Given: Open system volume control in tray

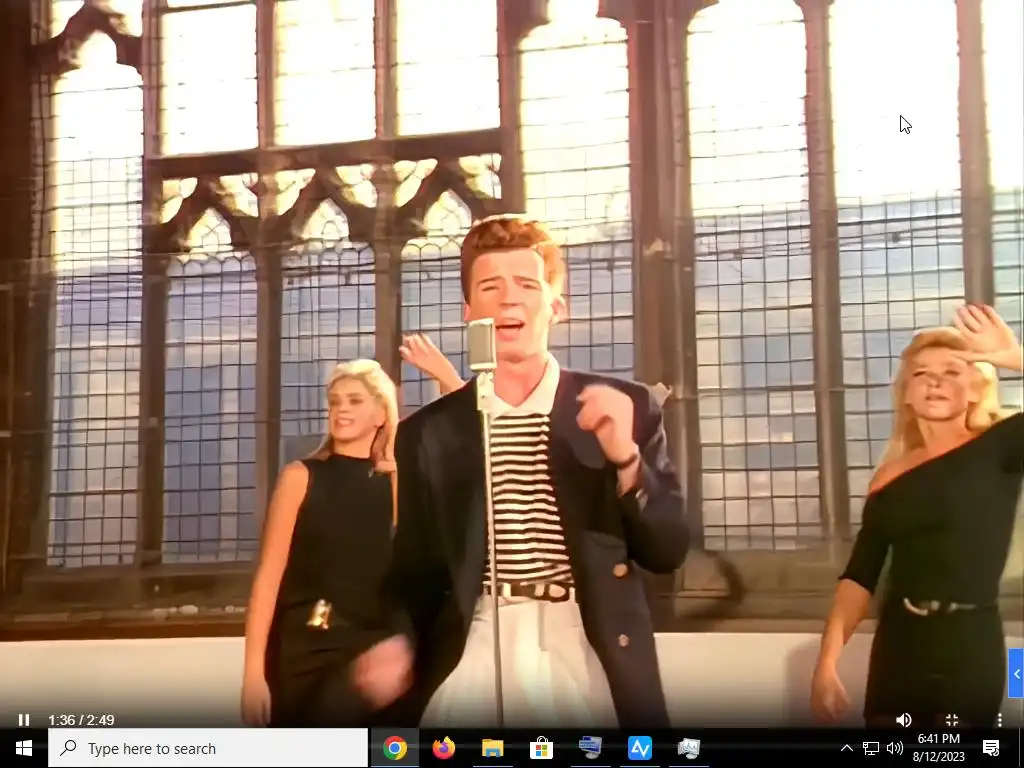Looking at the screenshot, I should click(895, 748).
